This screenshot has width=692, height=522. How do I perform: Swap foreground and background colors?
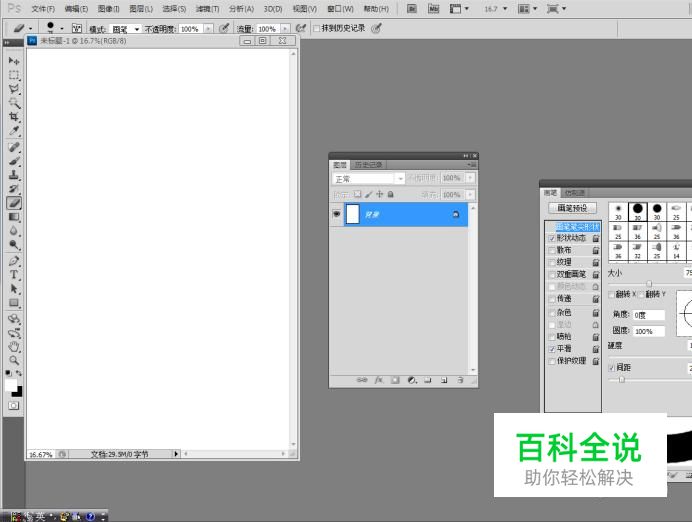click(x=19, y=373)
